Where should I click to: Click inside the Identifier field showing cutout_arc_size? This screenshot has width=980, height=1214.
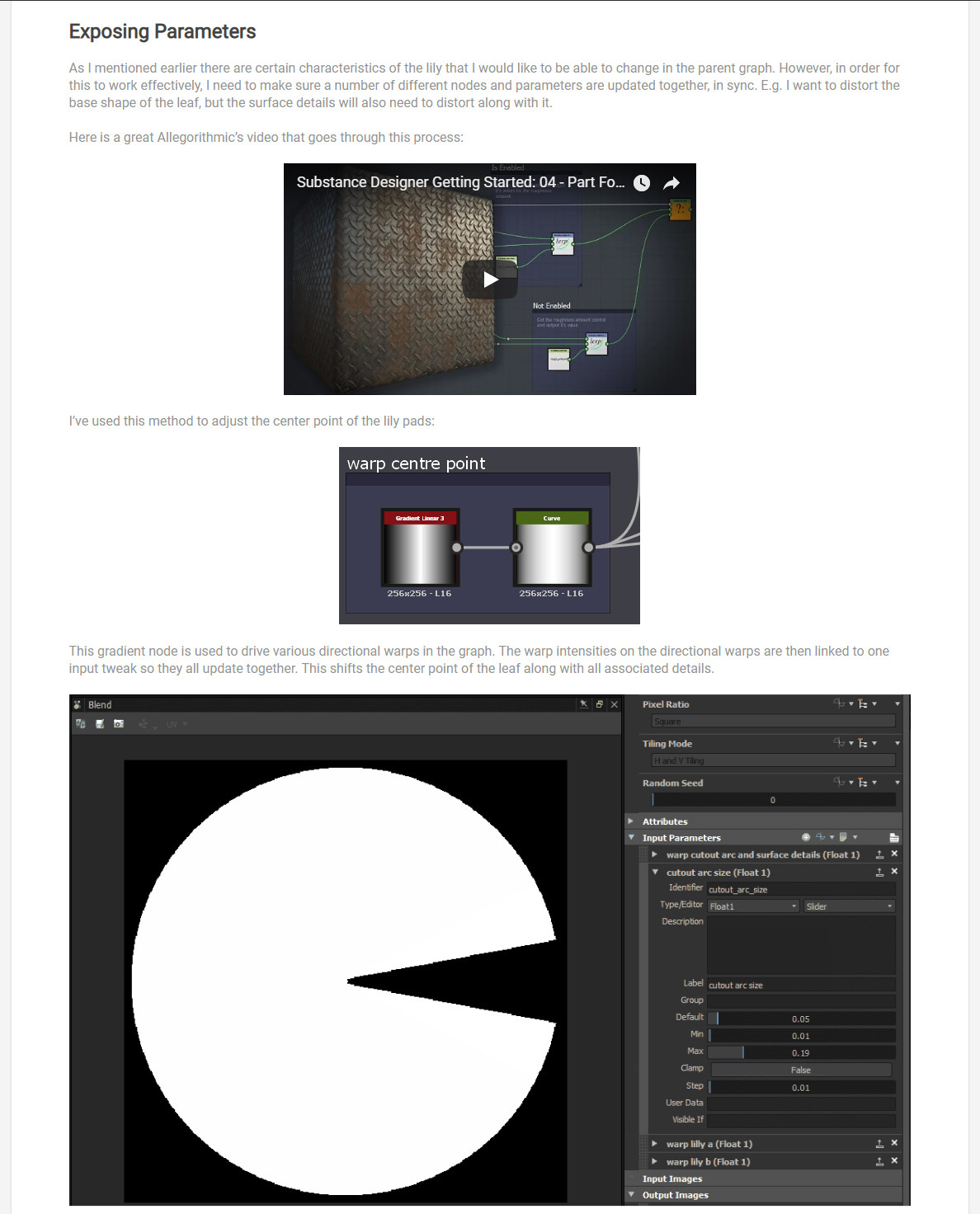tap(800, 888)
